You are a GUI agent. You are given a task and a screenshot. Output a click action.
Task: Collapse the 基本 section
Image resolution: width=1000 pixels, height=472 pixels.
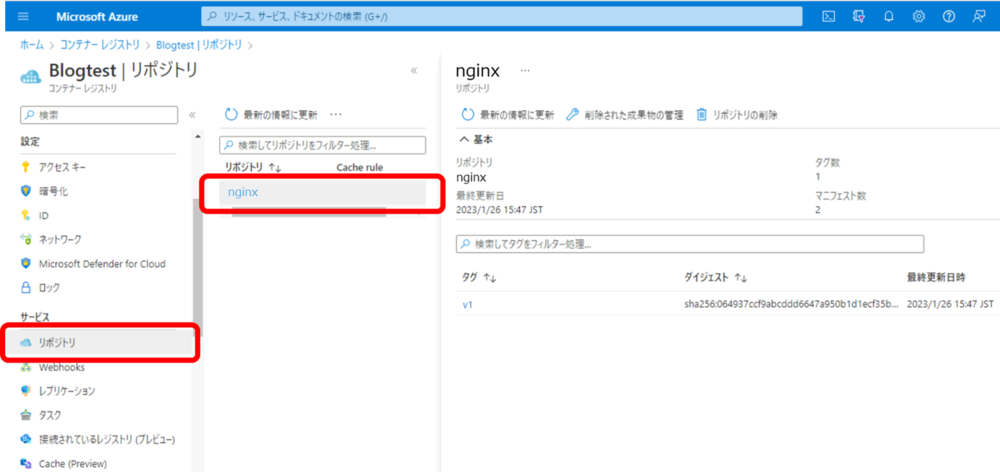pyautogui.click(x=476, y=139)
